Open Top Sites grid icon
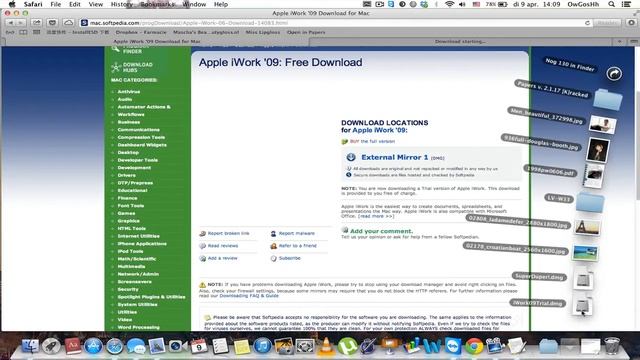 (x=36, y=32)
